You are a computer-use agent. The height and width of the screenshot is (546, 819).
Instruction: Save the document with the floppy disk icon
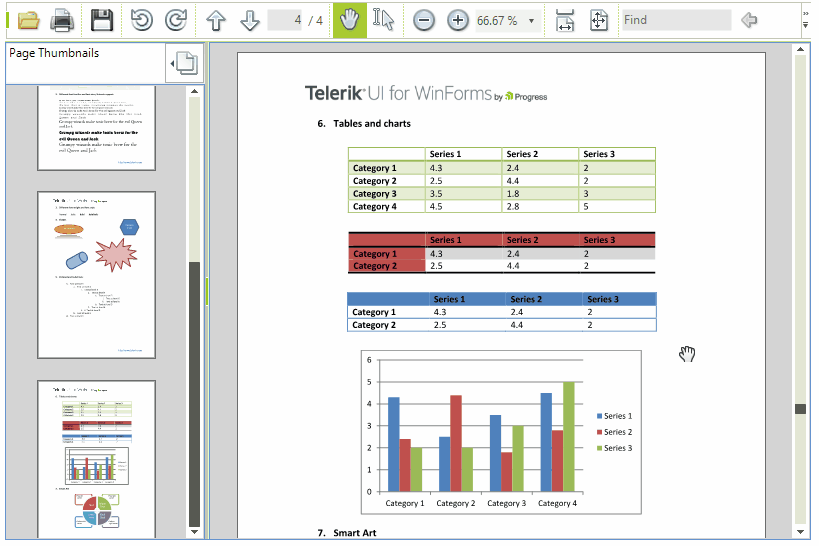(x=101, y=20)
